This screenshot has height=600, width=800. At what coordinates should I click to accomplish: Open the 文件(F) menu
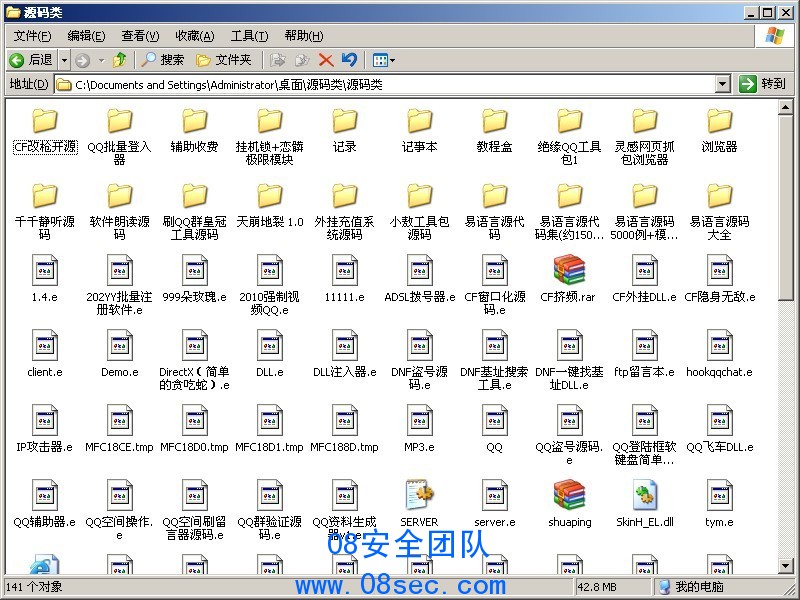click(32, 36)
